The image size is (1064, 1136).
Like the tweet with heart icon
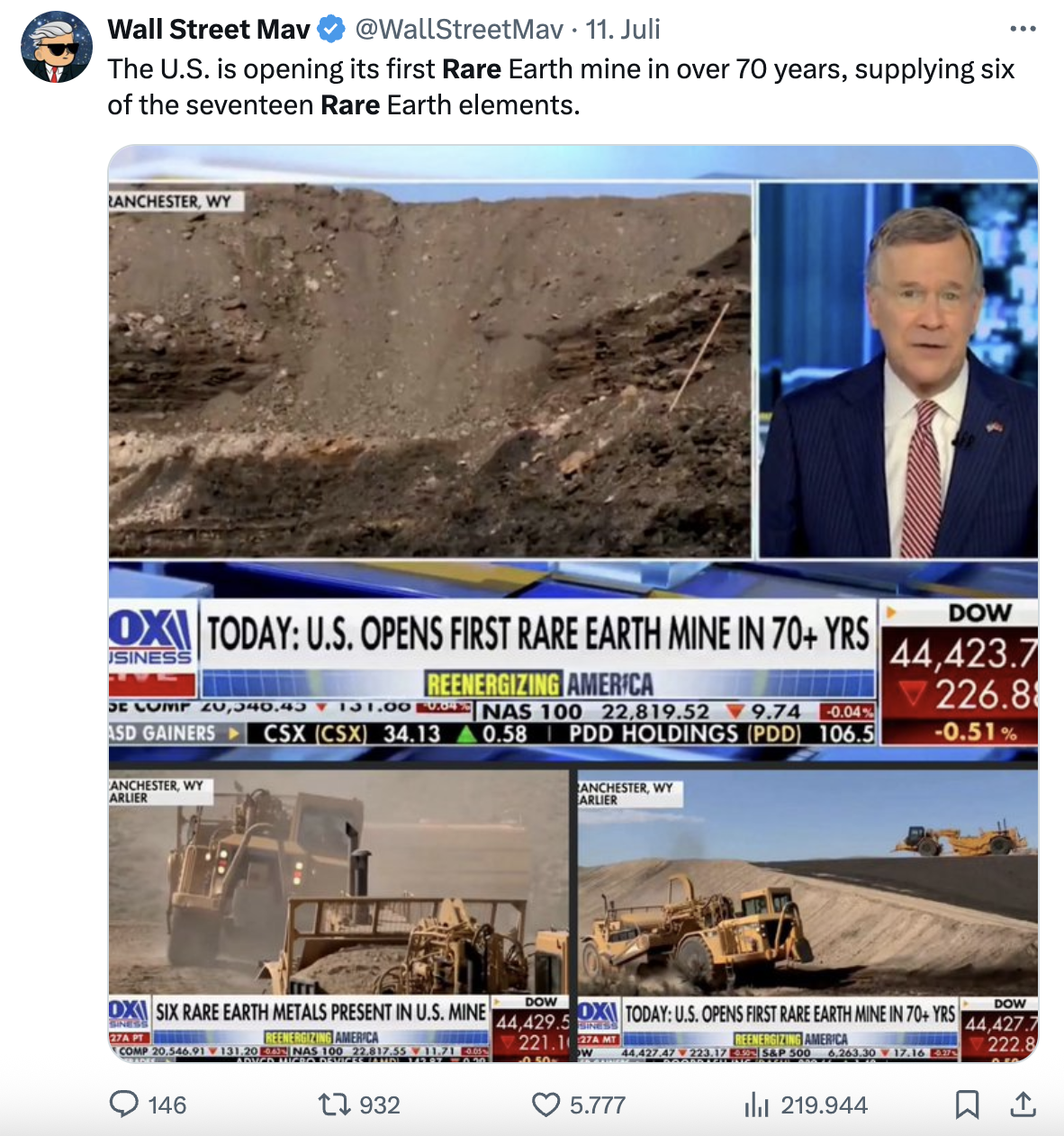point(546,1104)
